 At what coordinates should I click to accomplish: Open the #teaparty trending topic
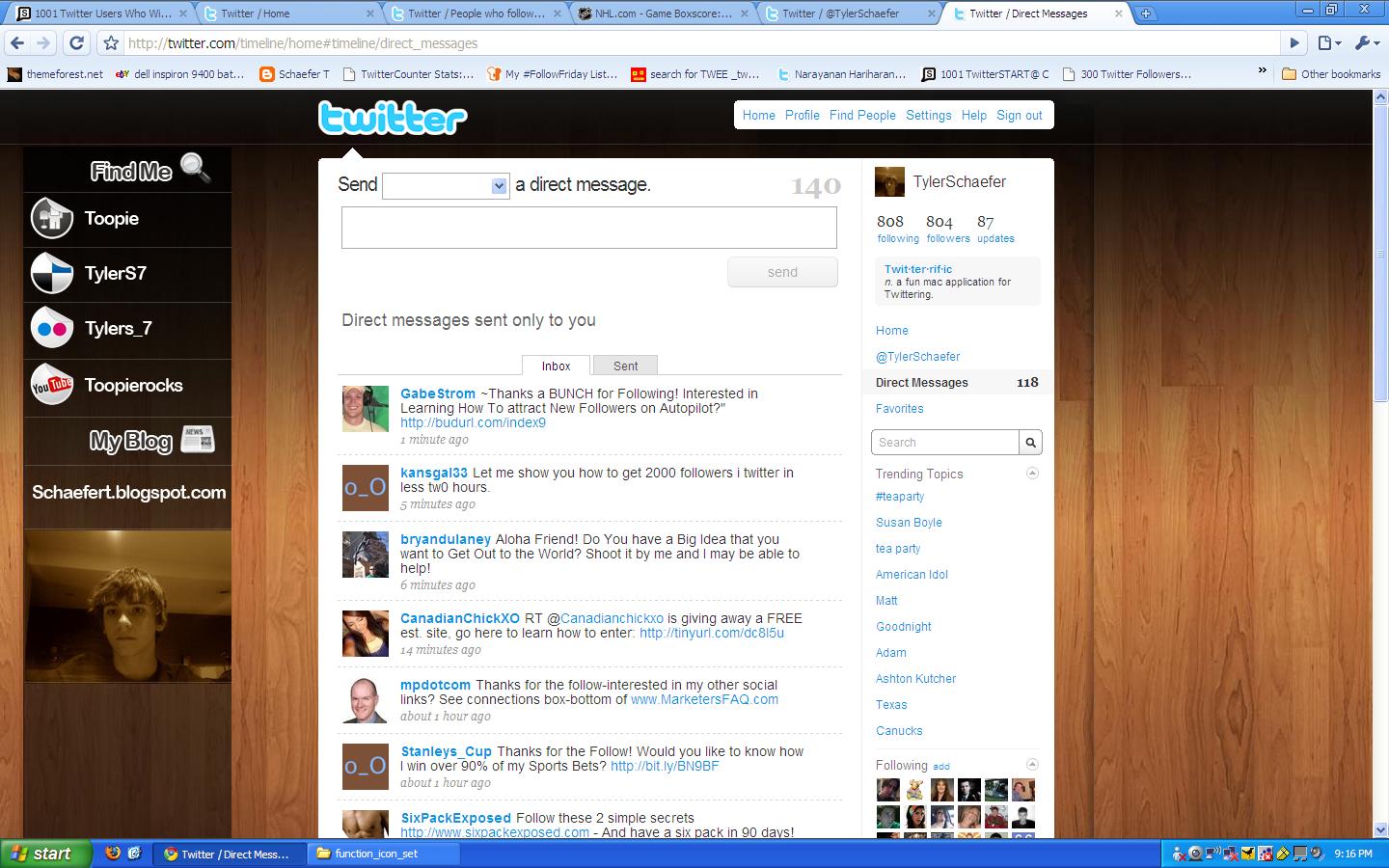[900, 496]
